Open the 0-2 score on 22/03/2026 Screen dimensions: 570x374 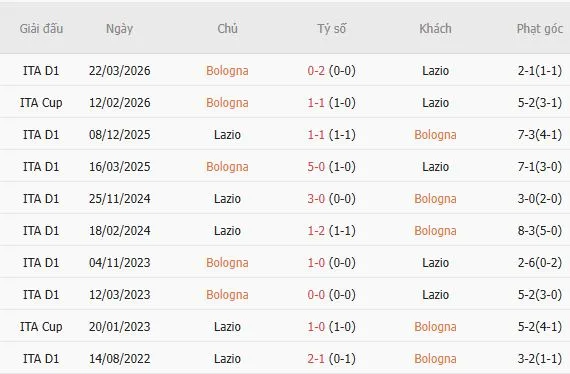click(x=316, y=71)
